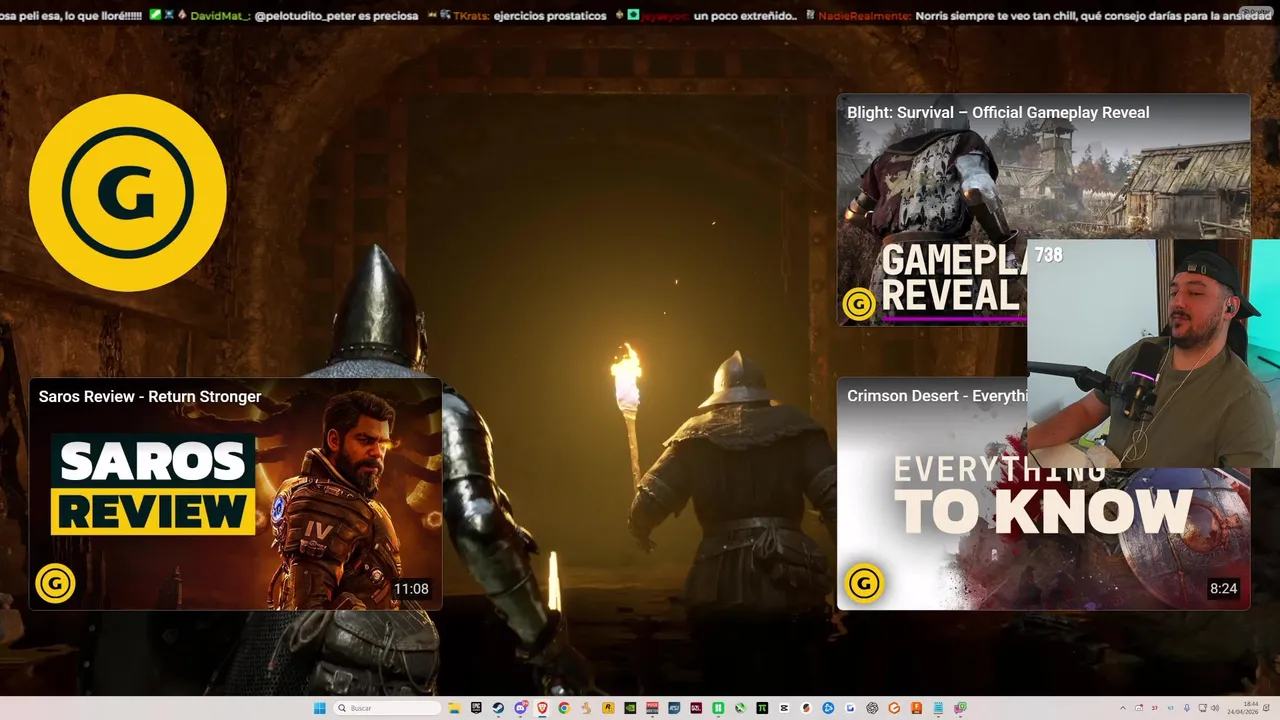Open Blight: Survival Gameplay Reveal video card
The width and height of the screenshot is (1280, 720).
coord(1043,210)
